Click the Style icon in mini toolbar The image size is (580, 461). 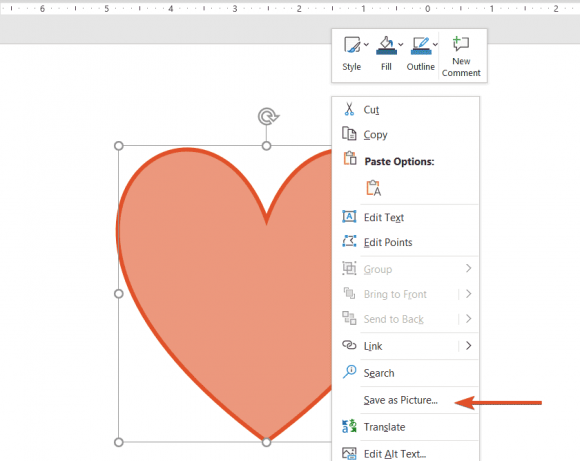(352, 45)
